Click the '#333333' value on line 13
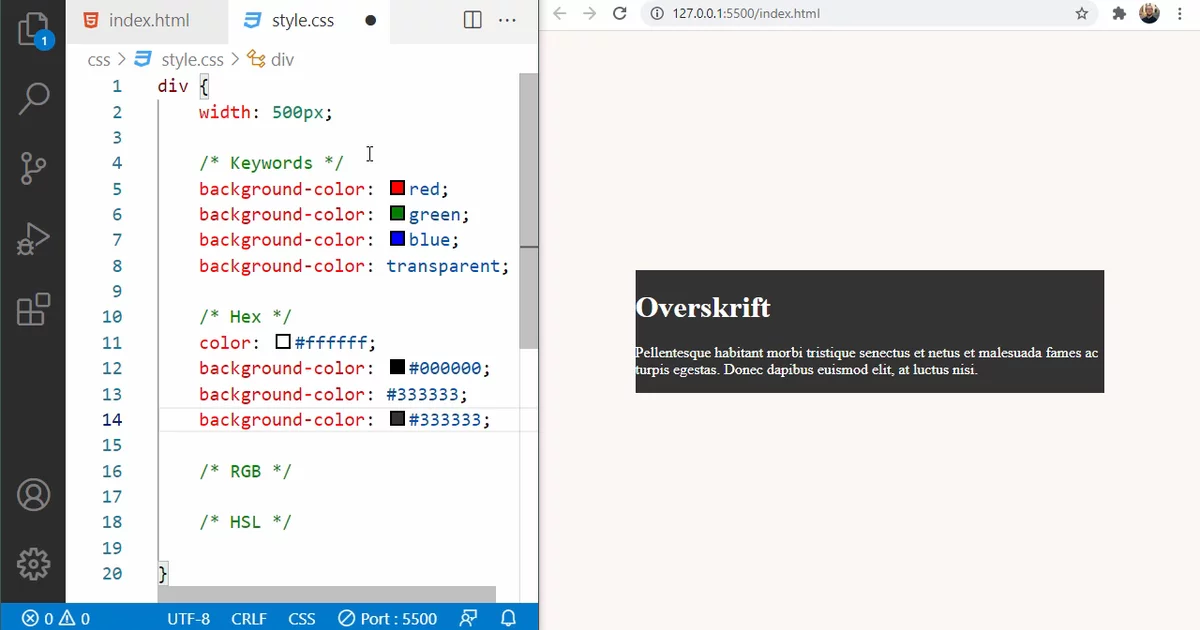Image resolution: width=1200 pixels, height=630 pixels. coord(422,394)
